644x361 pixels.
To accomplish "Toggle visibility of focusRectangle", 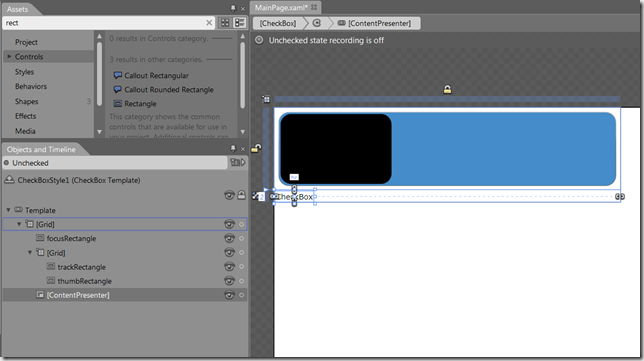I will pyautogui.click(x=229, y=238).
